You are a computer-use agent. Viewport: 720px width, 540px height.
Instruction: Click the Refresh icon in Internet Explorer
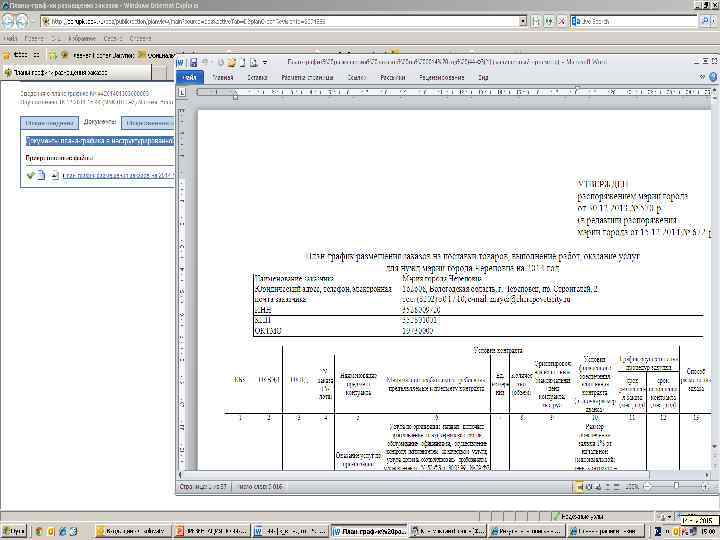point(549,21)
